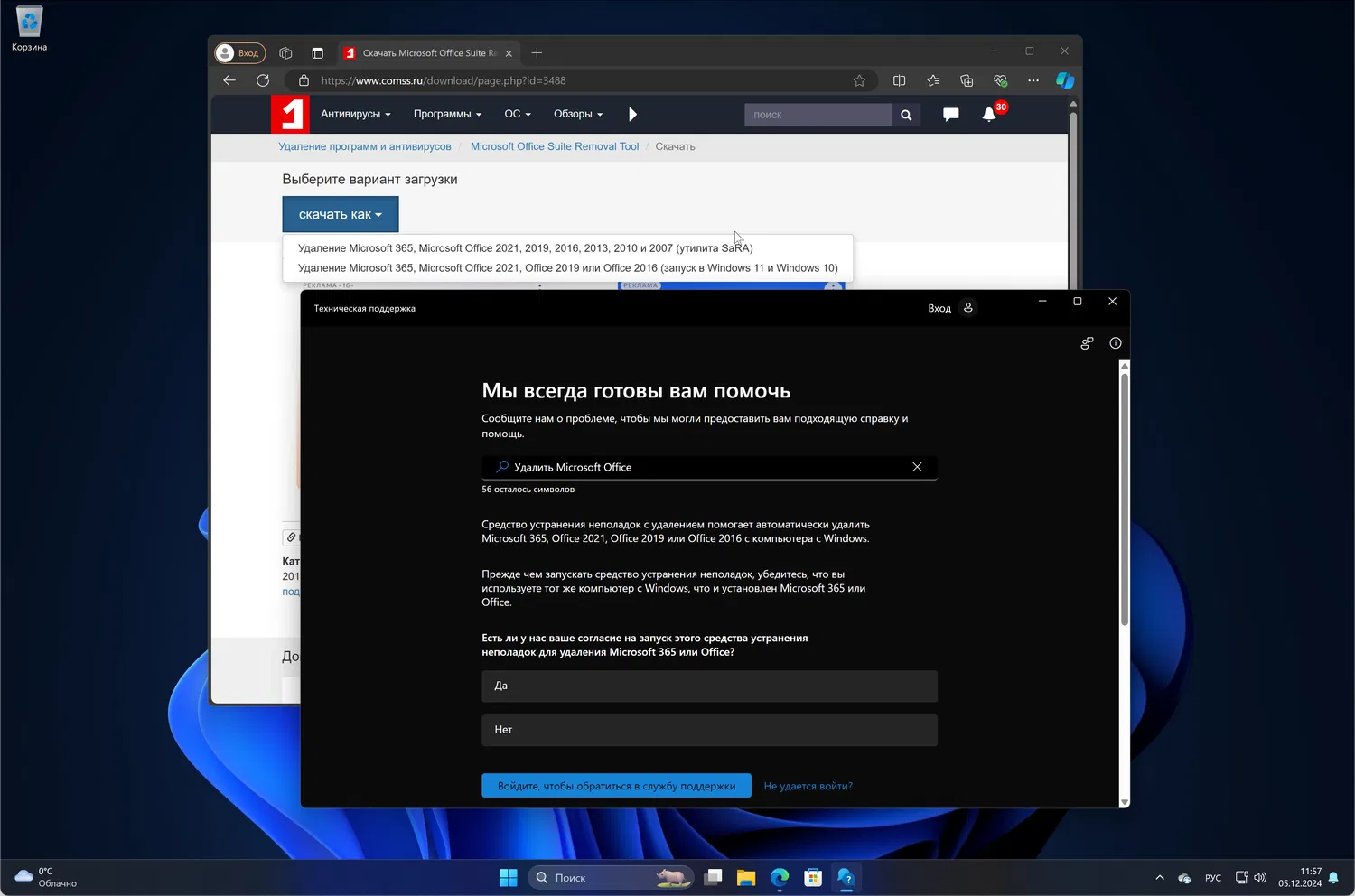Toggle the split screen icon in Edge
This screenshot has height=896, width=1355.
pyautogui.click(x=899, y=80)
